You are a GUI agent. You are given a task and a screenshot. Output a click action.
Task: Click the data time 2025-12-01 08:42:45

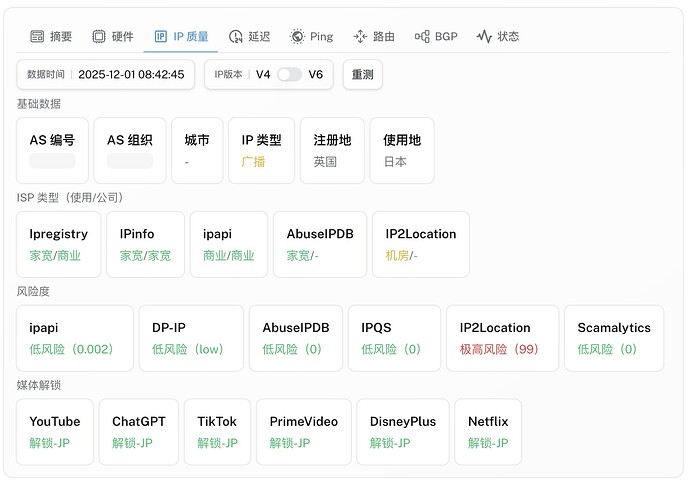click(x=131, y=74)
